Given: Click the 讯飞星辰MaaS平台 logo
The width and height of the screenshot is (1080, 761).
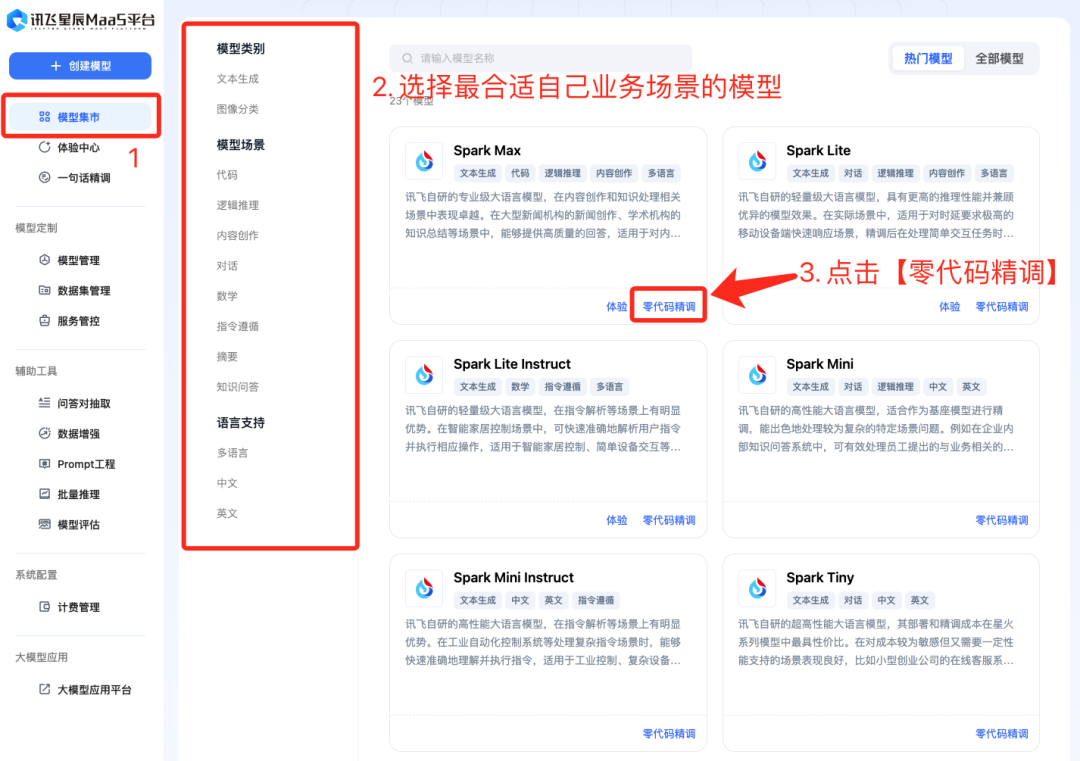Looking at the screenshot, I should (80, 20).
